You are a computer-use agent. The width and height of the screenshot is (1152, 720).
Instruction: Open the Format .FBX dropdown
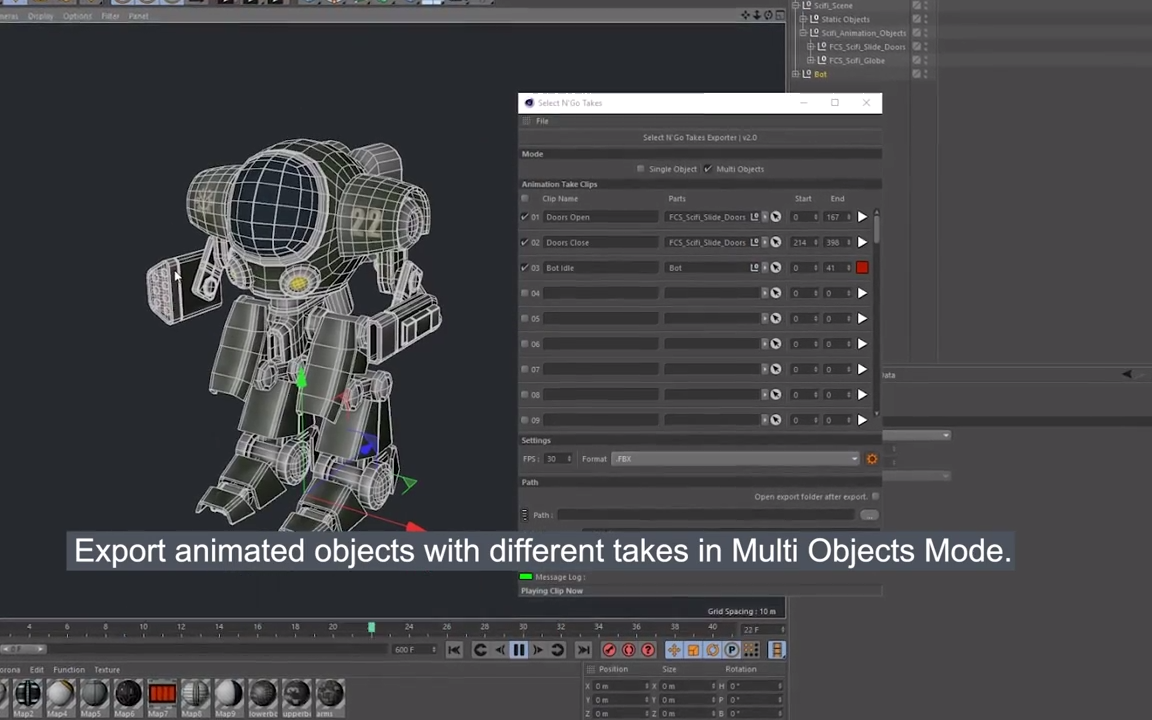[x=735, y=459]
